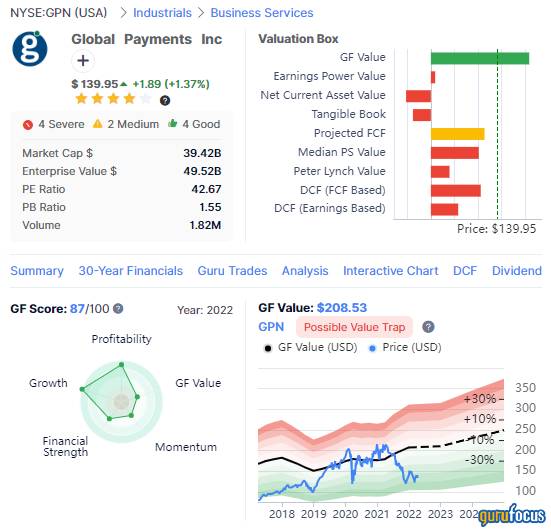Screen dimensions: 551x532
Task: Click the GF Value $208.53 amount
Action: 342,308
